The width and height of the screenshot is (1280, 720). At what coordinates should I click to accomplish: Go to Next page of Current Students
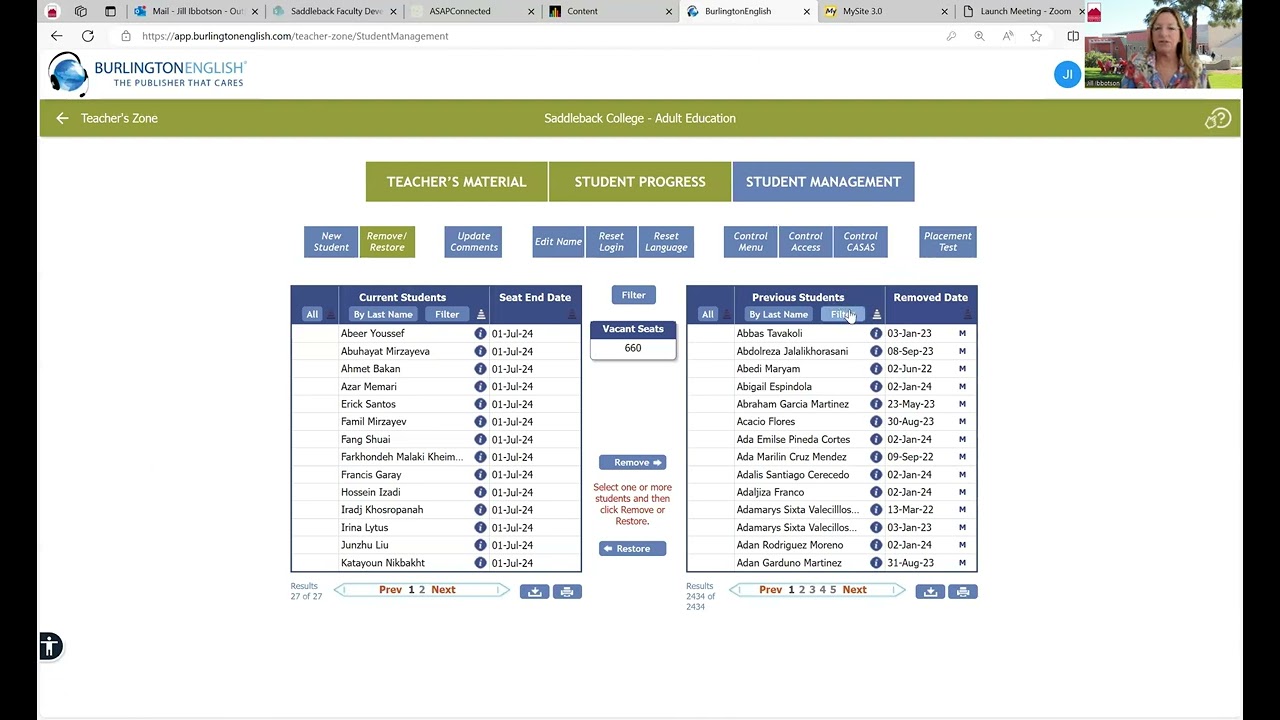[443, 590]
